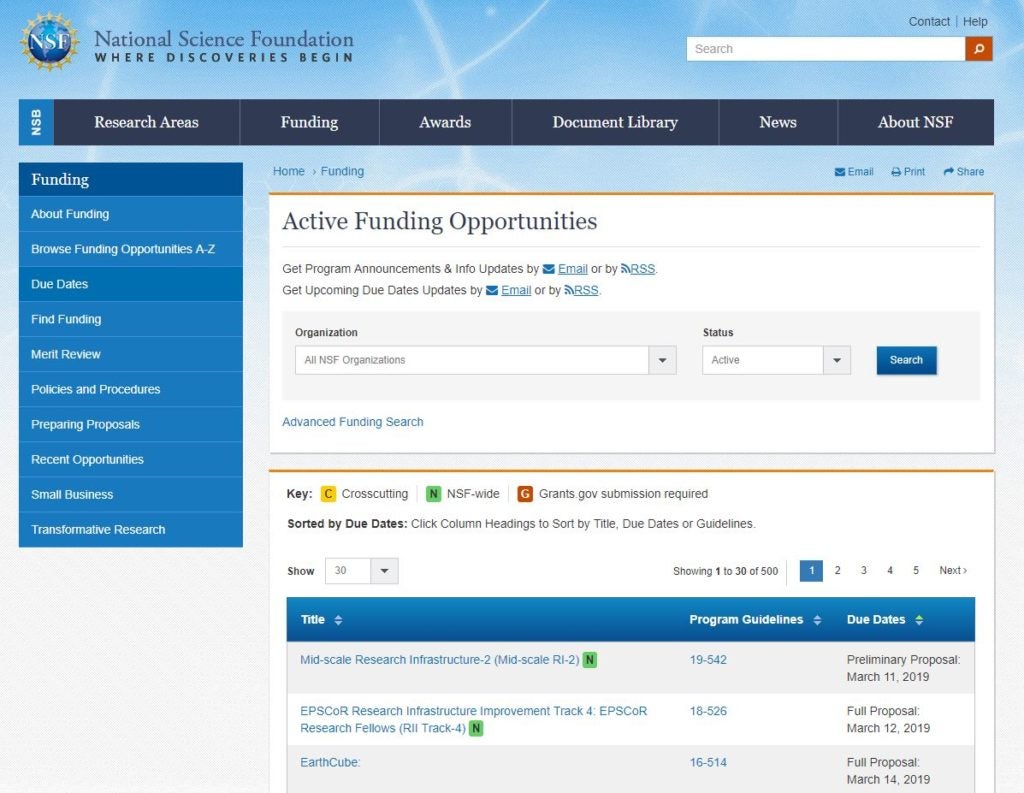Image resolution: width=1024 pixels, height=793 pixels.
Task: Open the About NSF menu
Action: coord(916,122)
